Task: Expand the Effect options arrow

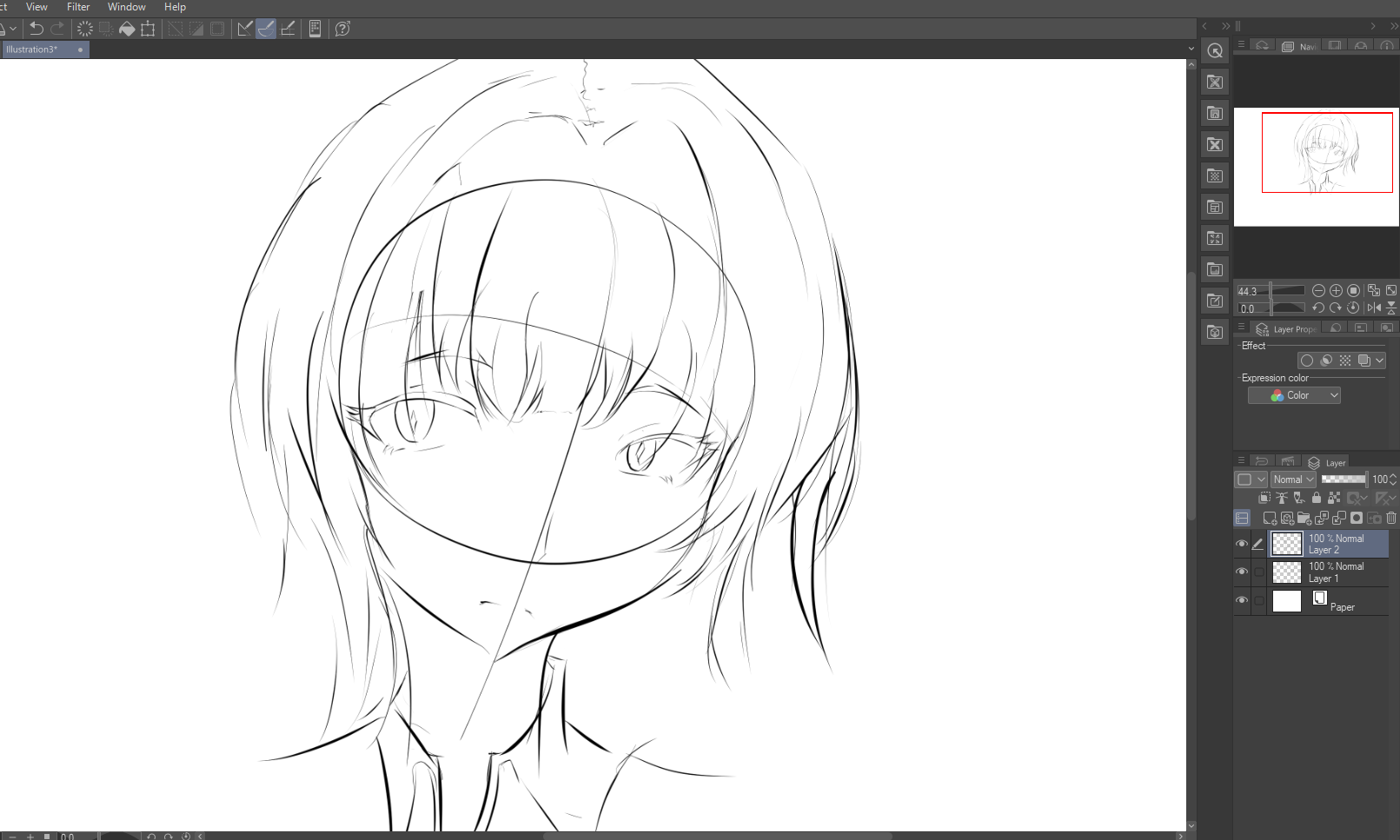Action: (1380, 360)
